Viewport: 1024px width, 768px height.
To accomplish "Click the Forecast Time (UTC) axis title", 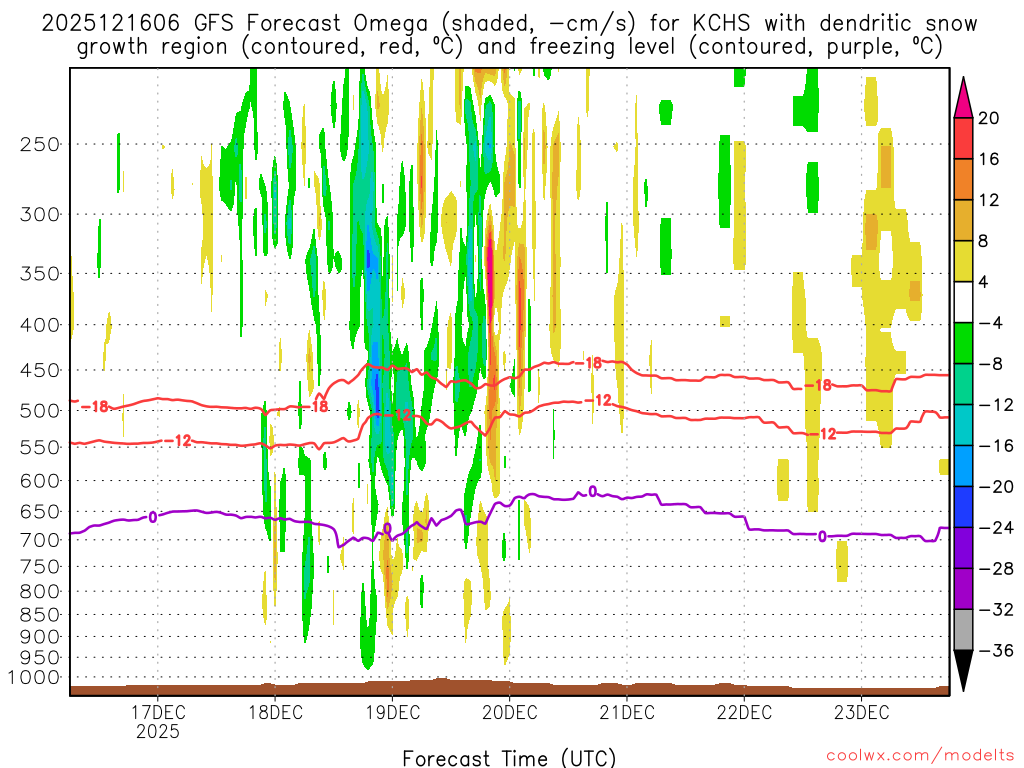I will [509, 758].
